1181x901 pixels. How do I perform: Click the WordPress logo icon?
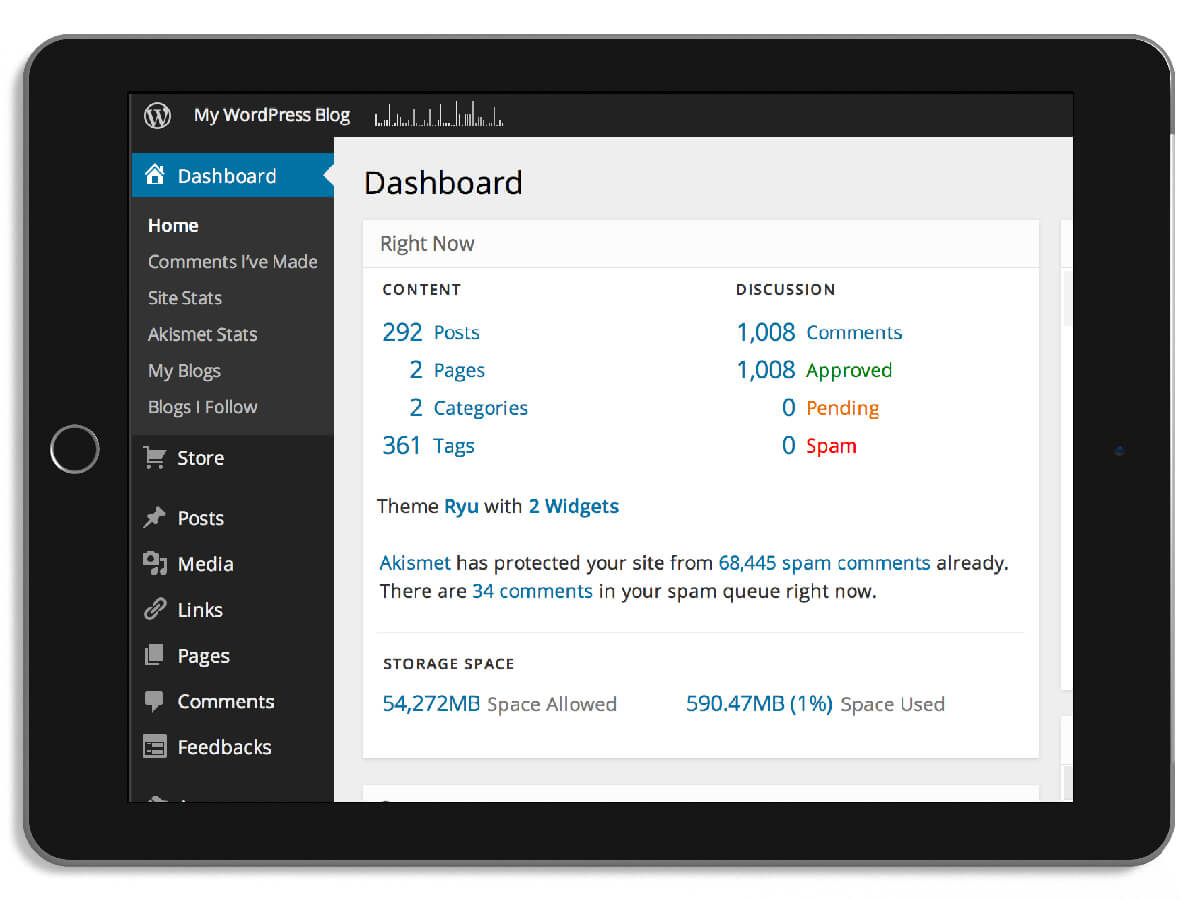[157, 115]
